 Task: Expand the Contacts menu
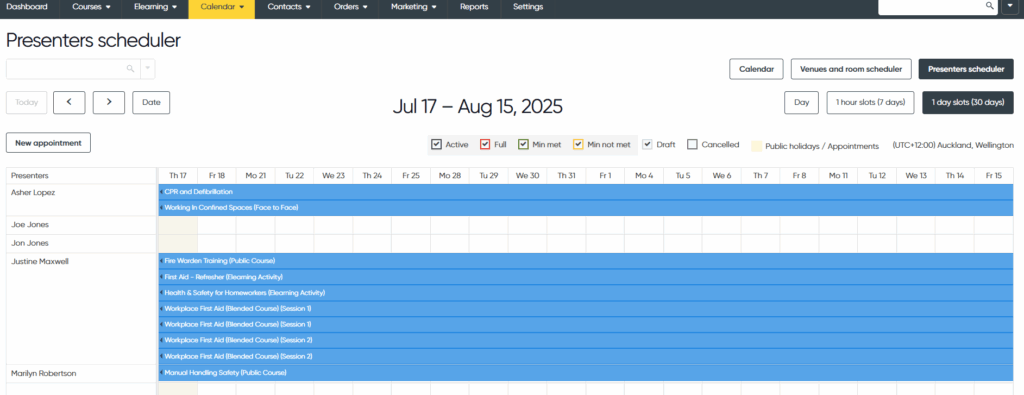click(288, 7)
